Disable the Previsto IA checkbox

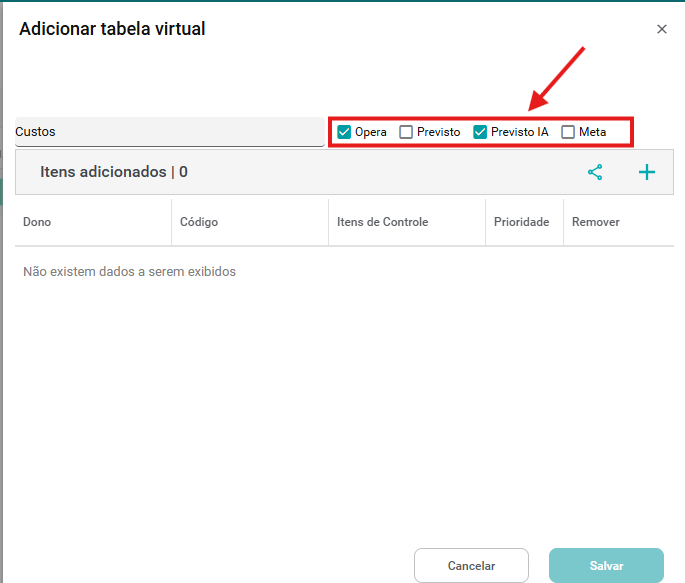click(480, 132)
